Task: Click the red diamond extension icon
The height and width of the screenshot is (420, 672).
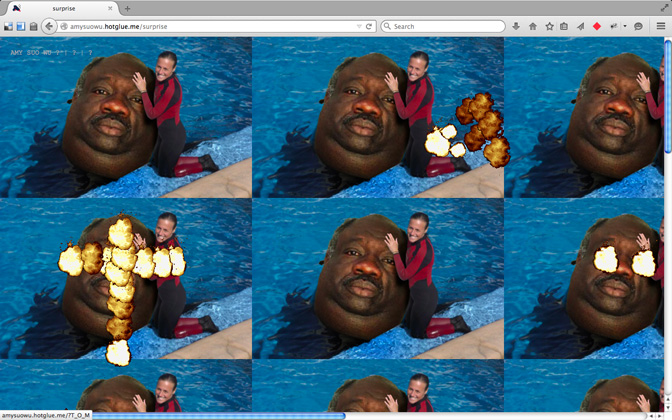Action: pyautogui.click(x=597, y=27)
